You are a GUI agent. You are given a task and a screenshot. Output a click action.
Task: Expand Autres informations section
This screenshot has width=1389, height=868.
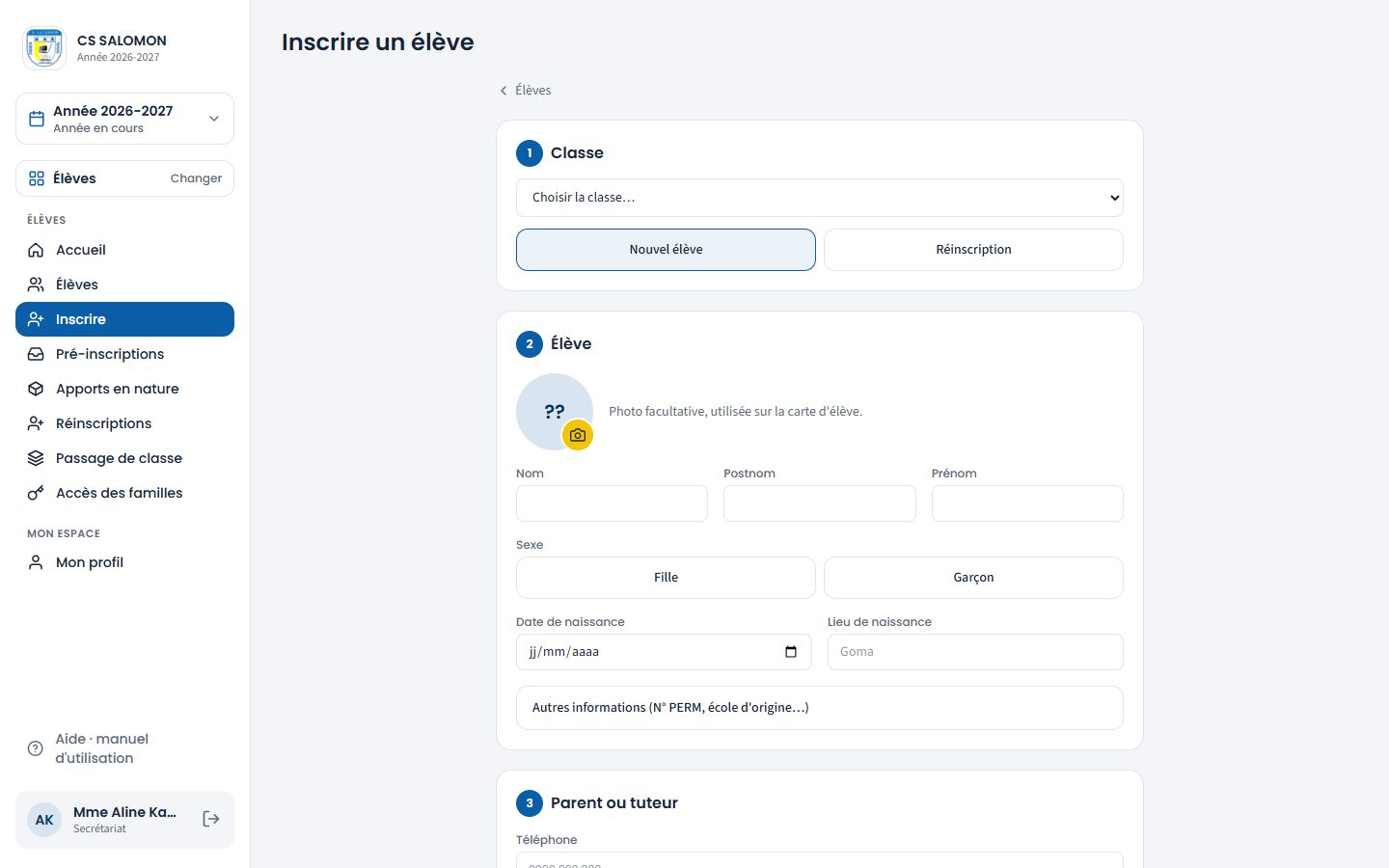coord(820,708)
